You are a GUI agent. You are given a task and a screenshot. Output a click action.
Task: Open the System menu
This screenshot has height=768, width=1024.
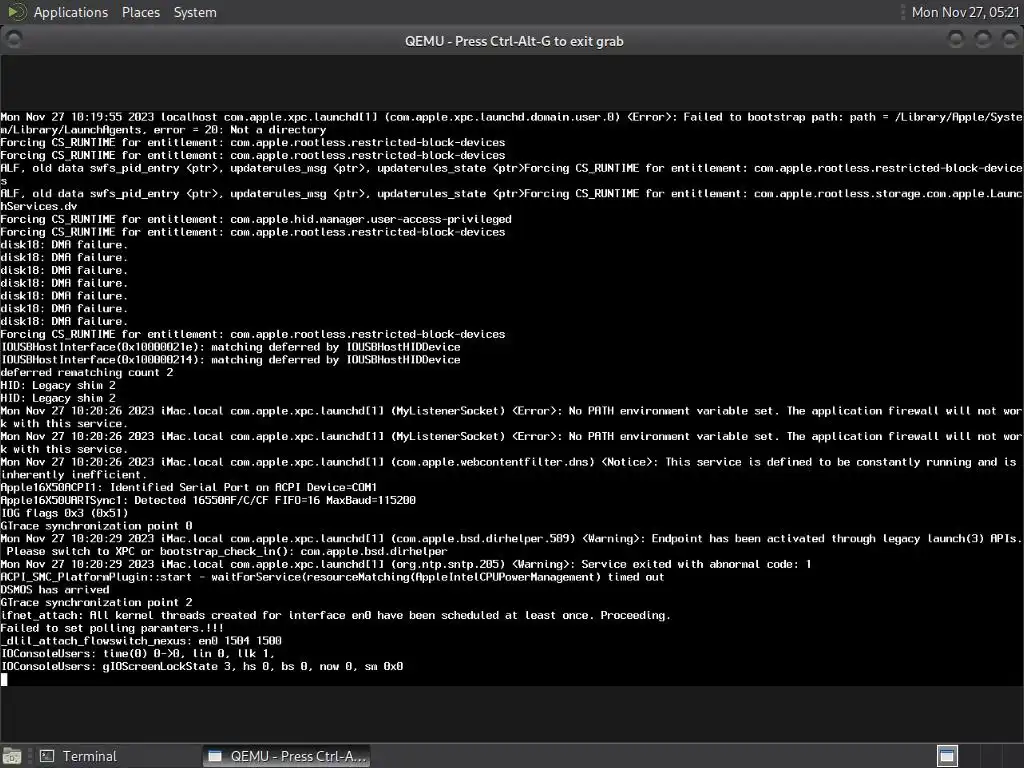click(x=195, y=12)
